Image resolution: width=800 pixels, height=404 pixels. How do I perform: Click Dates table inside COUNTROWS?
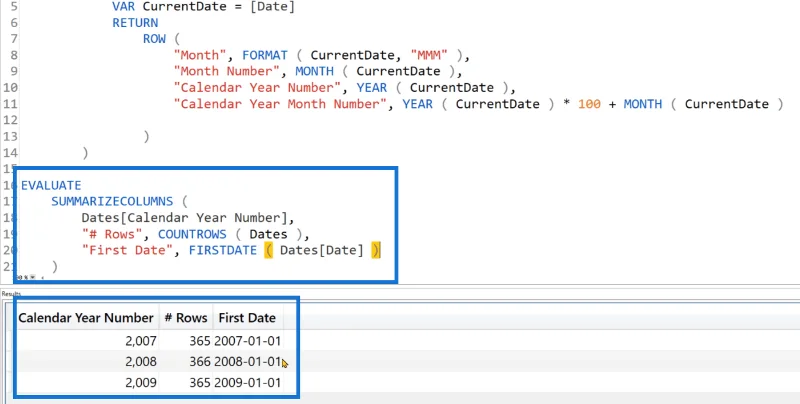(268, 234)
